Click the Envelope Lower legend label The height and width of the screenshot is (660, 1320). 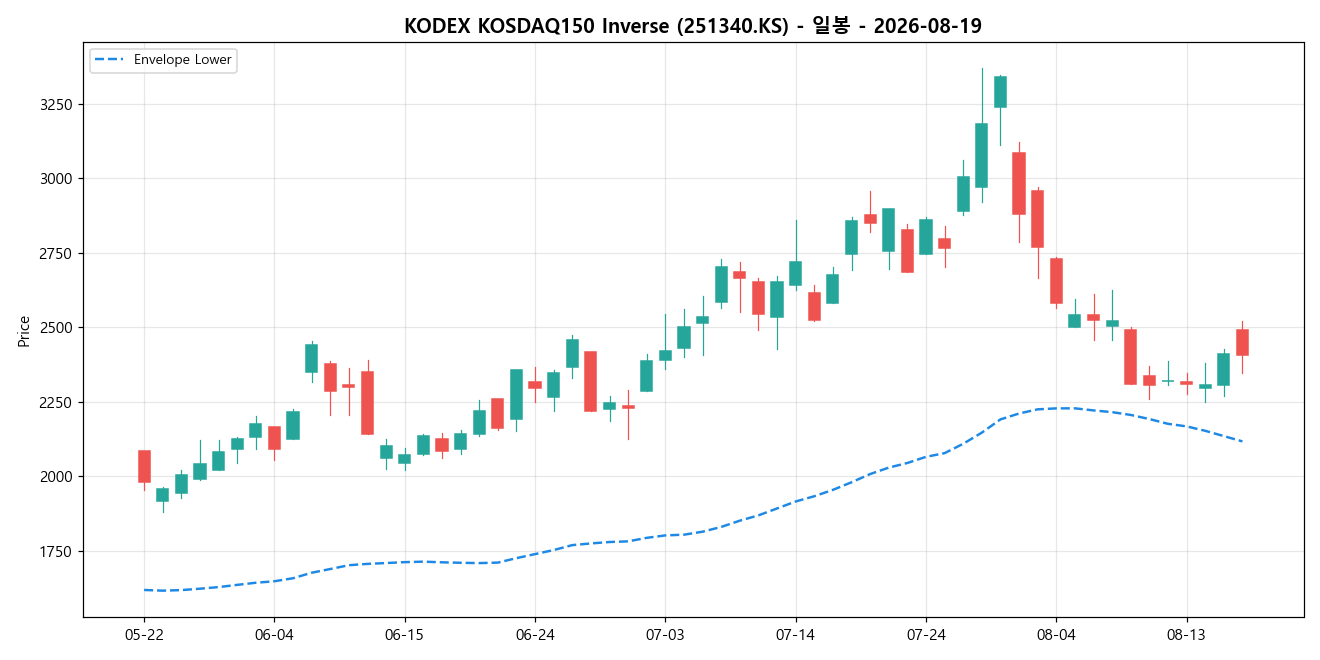click(183, 60)
